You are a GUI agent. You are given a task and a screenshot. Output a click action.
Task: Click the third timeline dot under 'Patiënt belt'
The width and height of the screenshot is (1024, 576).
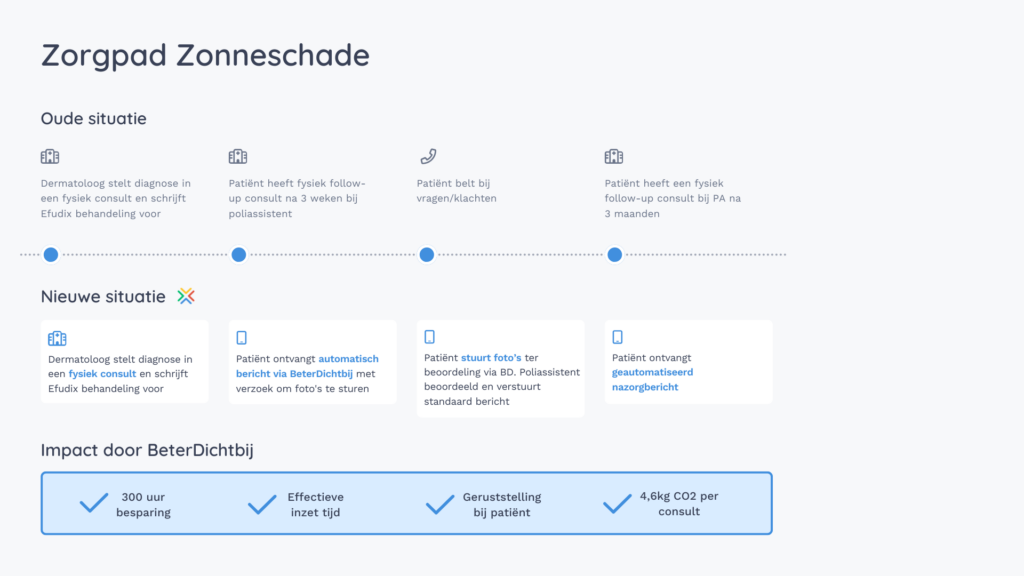(x=427, y=255)
